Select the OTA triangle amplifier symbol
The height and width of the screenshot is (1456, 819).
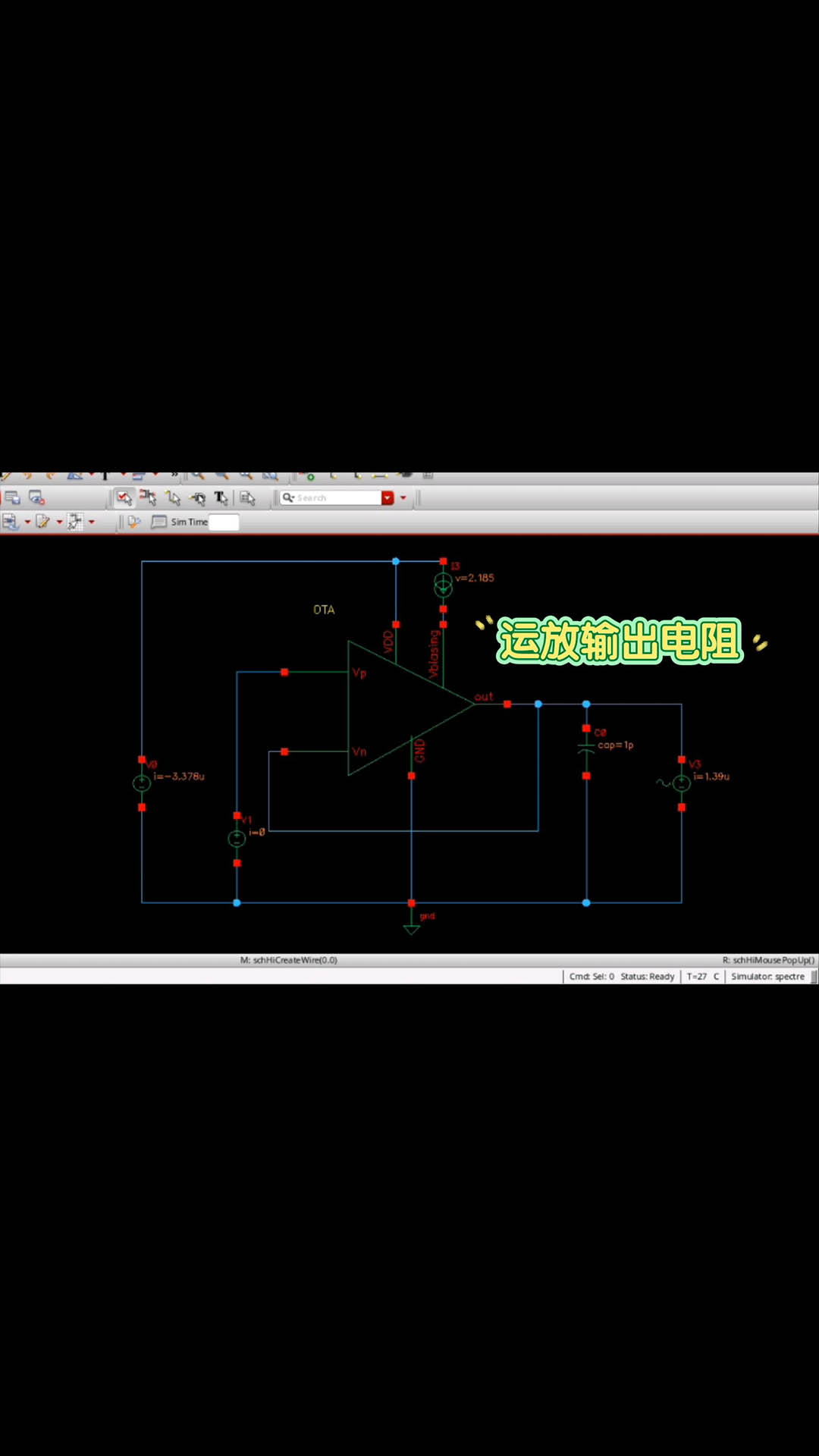pyautogui.click(x=411, y=707)
